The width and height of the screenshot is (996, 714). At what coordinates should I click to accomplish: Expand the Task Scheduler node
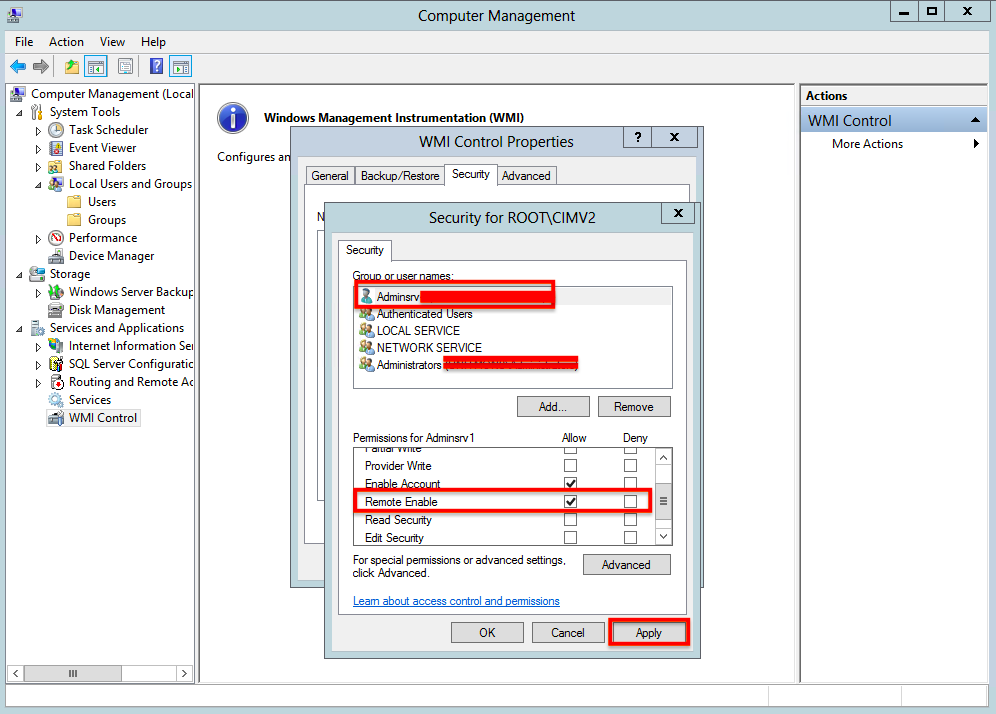(x=38, y=131)
